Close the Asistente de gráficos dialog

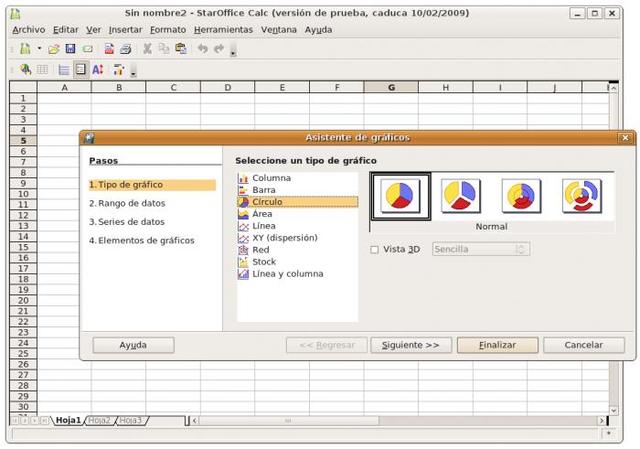point(625,138)
